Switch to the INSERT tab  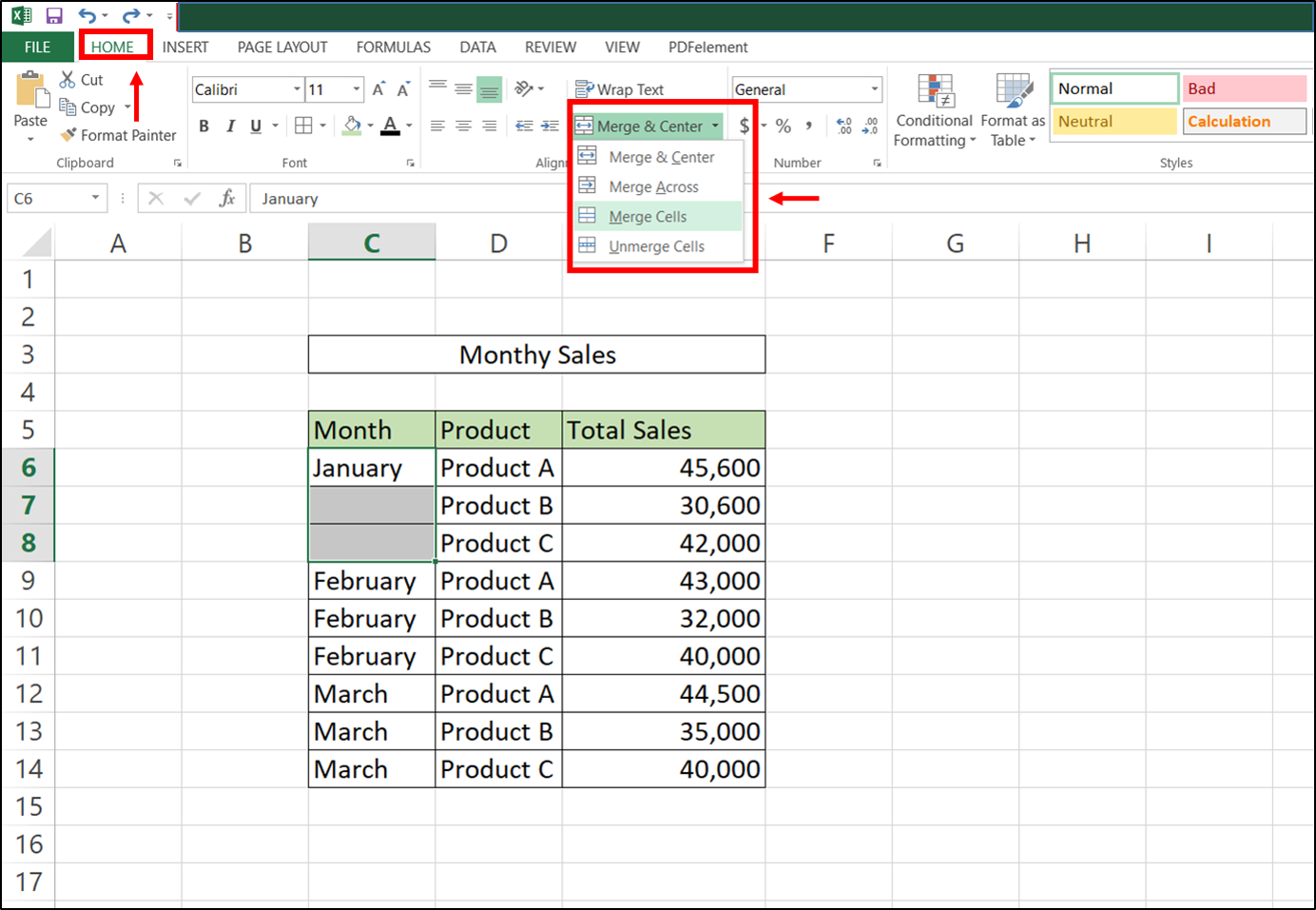185,47
